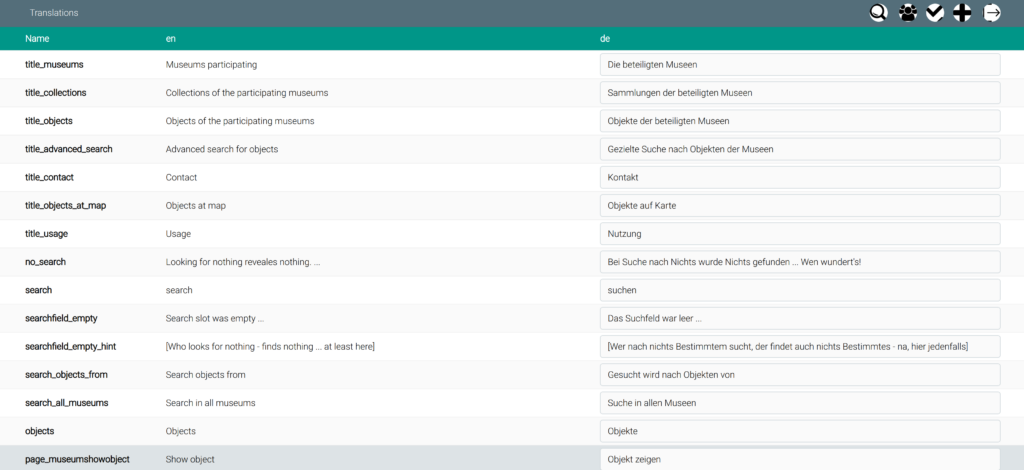The width and height of the screenshot is (1024, 470).
Task: Click the German 'suchen' input field
Action: point(800,290)
